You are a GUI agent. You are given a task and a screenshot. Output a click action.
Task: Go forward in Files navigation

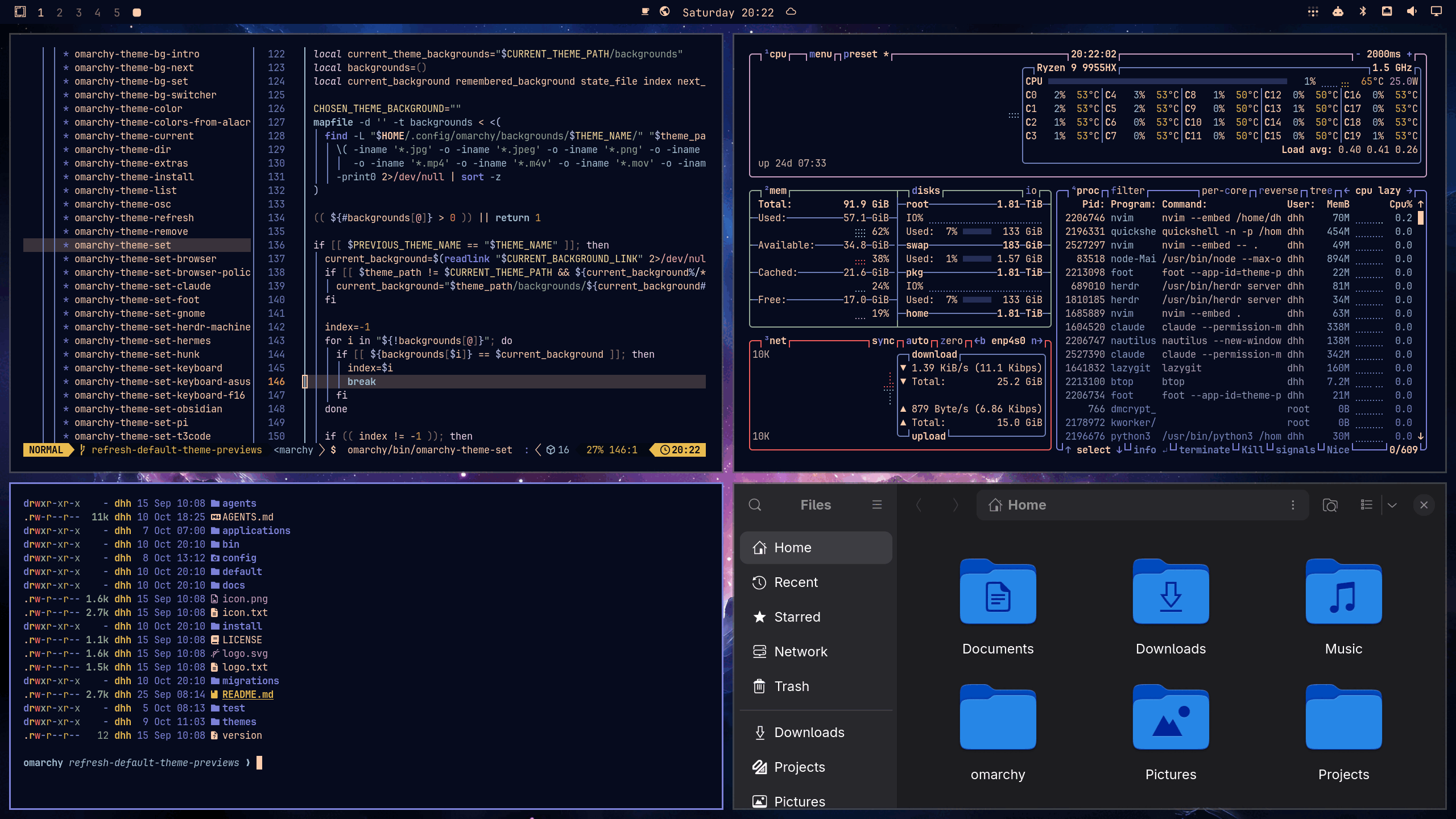pos(955,504)
